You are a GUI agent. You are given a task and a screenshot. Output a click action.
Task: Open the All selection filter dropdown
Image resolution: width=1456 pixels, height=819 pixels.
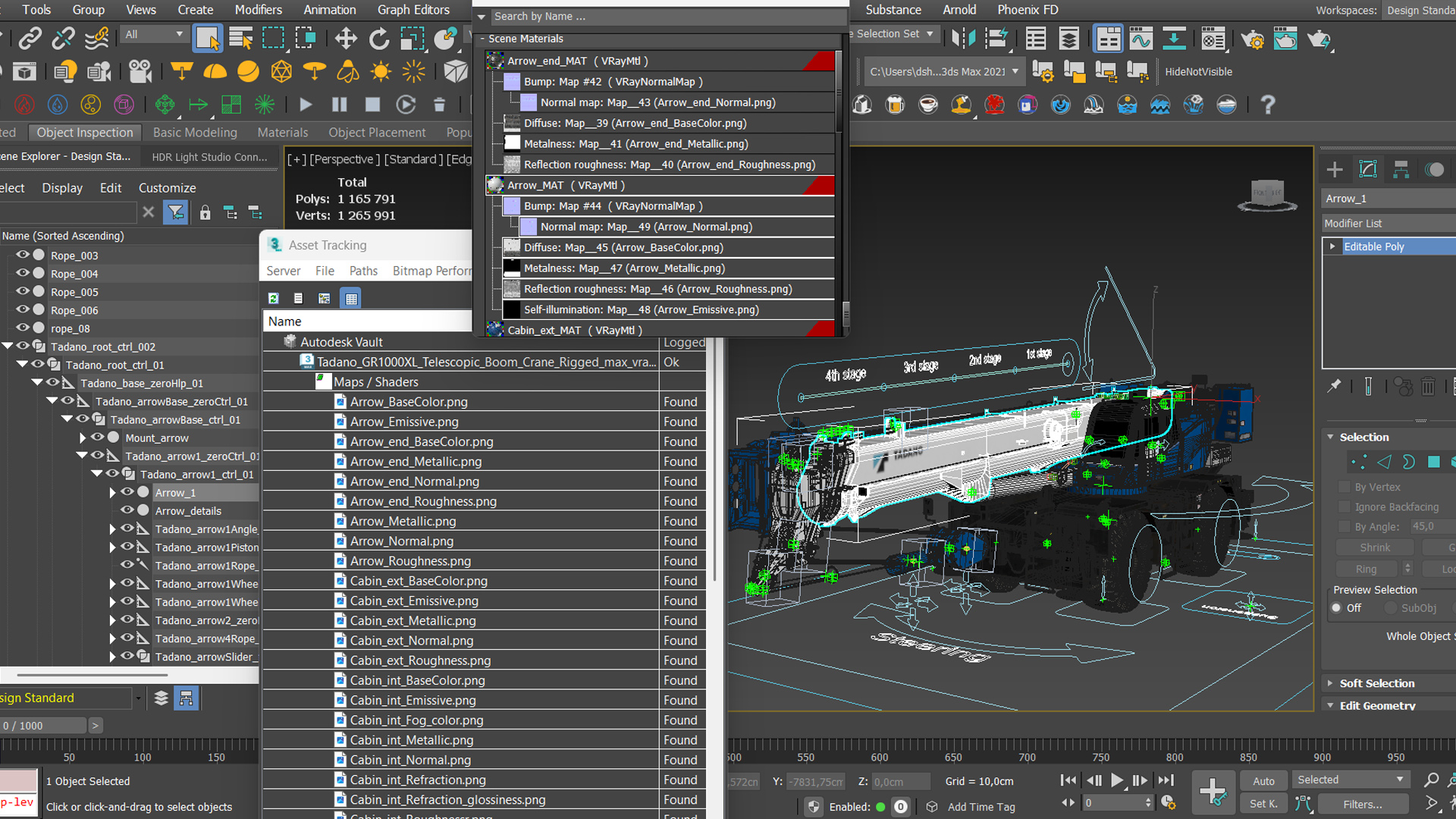coord(154,34)
